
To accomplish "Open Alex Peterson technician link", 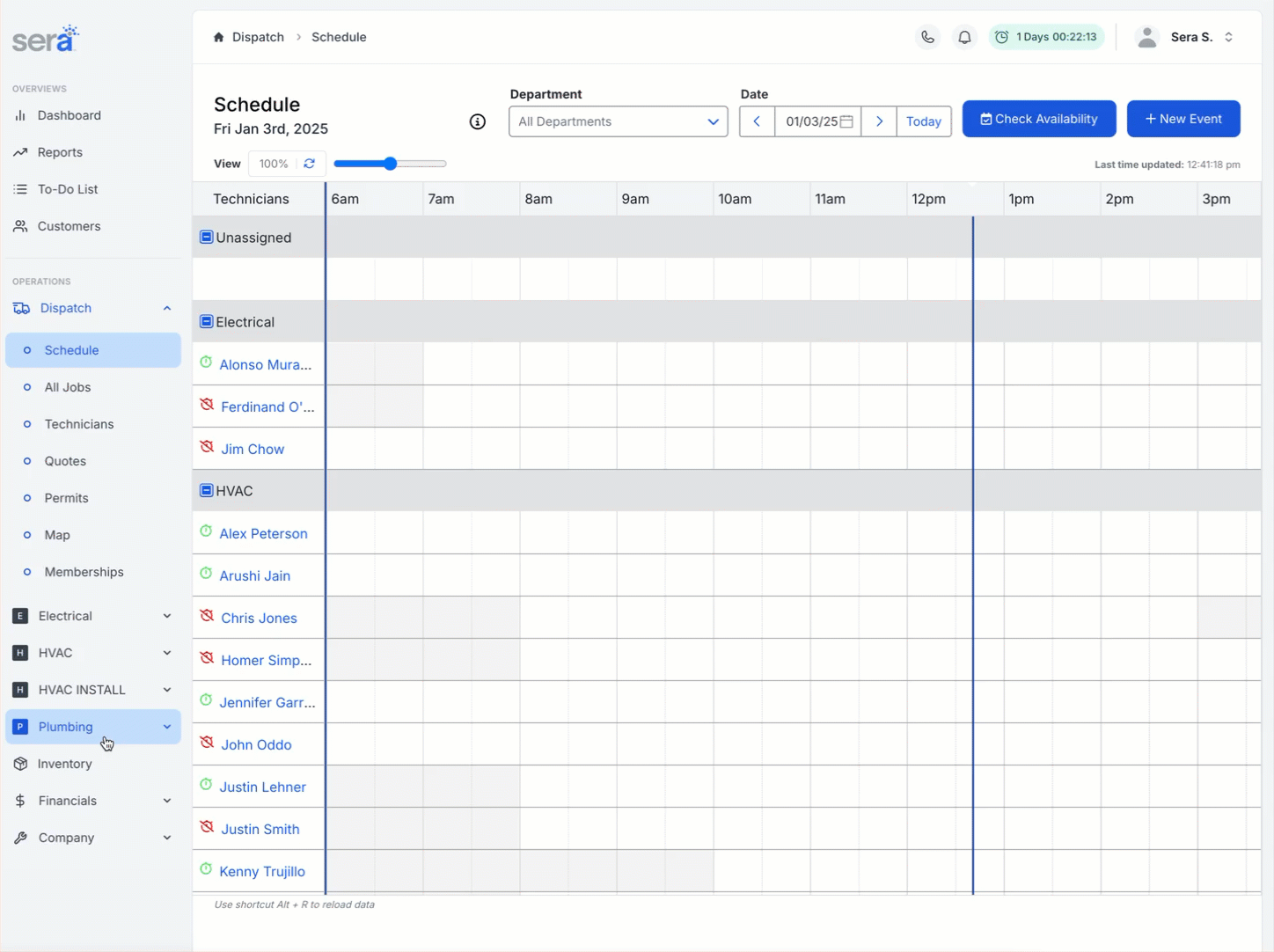I will click(x=264, y=533).
